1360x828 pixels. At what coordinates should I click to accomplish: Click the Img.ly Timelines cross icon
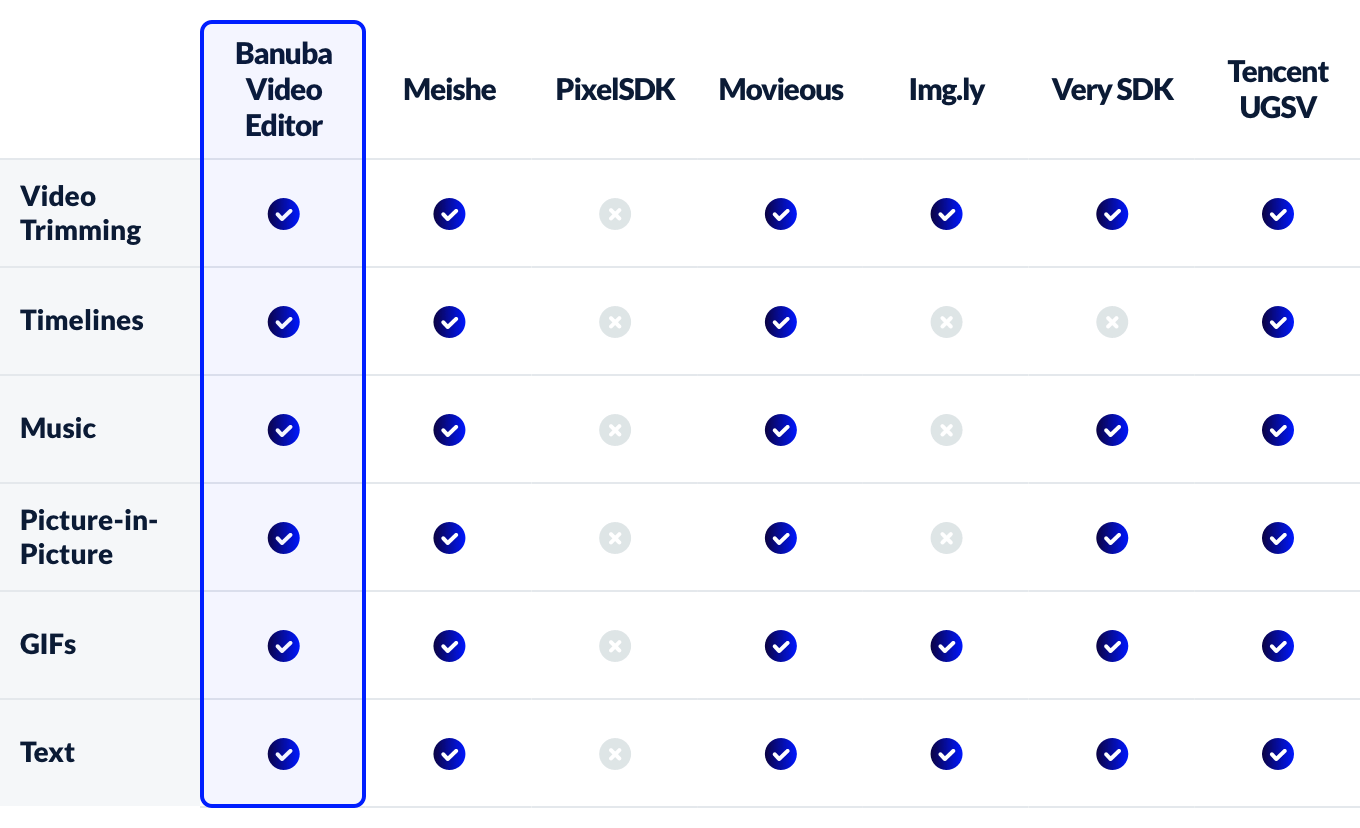click(x=946, y=322)
